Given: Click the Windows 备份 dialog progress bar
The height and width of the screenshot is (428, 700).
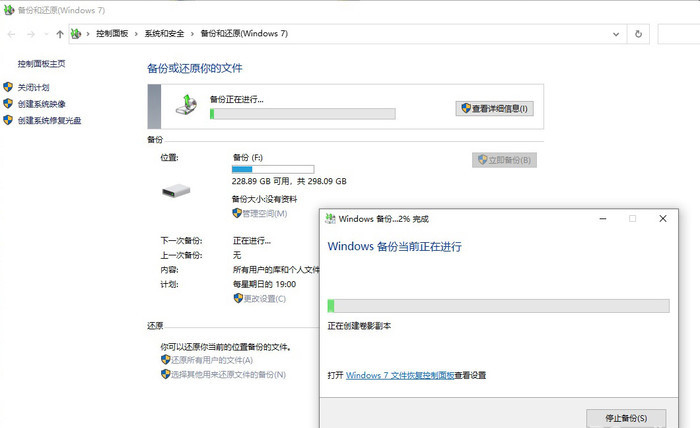Looking at the screenshot, I should tap(499, 306).
